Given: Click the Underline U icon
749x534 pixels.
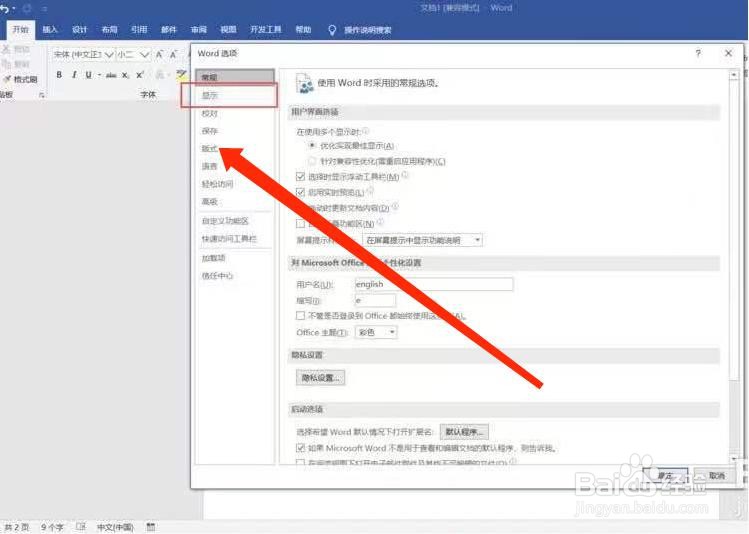Looking at the screenshot, I should pos(88,75).
